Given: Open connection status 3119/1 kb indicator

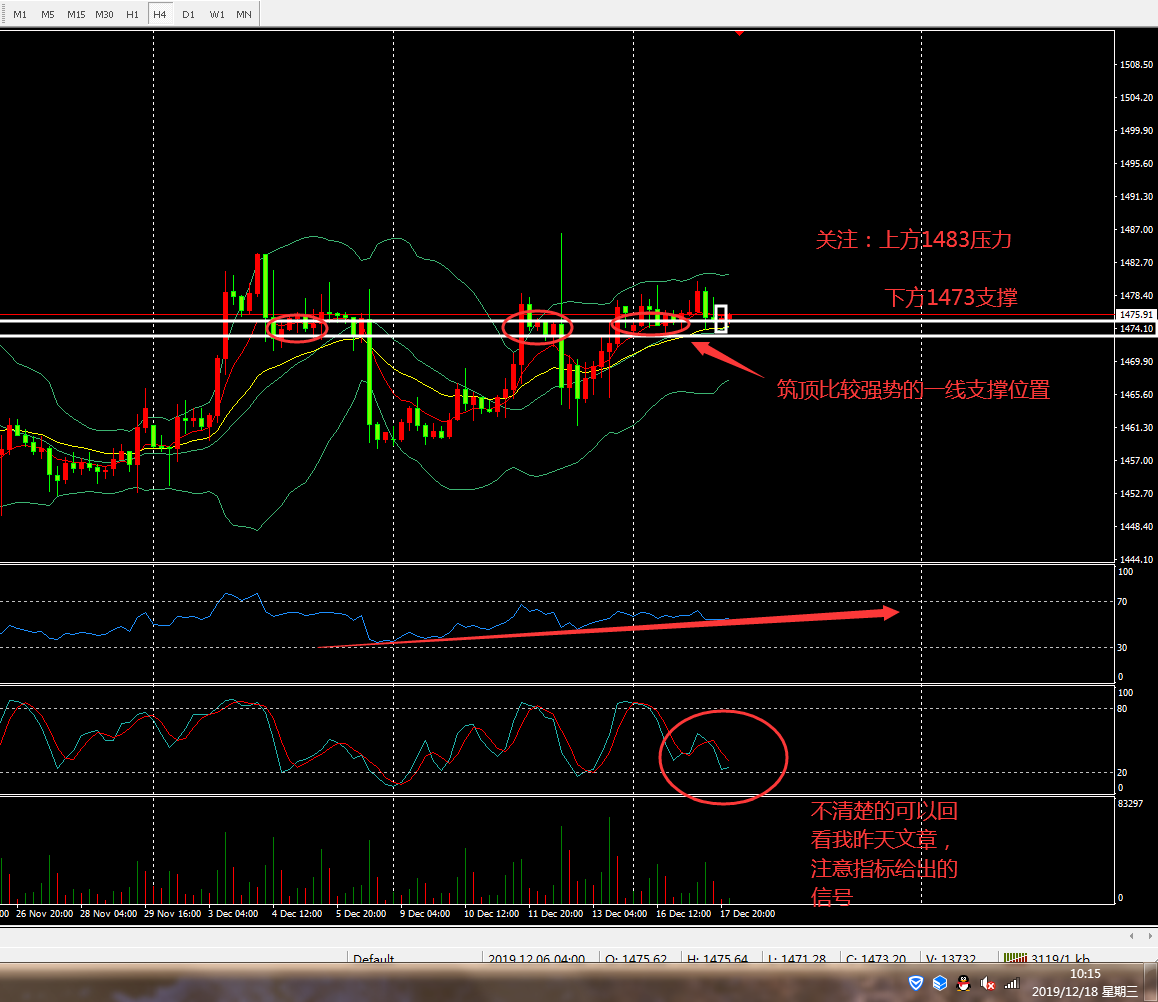Looking at the screenshot, I should tap(1046, 958).
